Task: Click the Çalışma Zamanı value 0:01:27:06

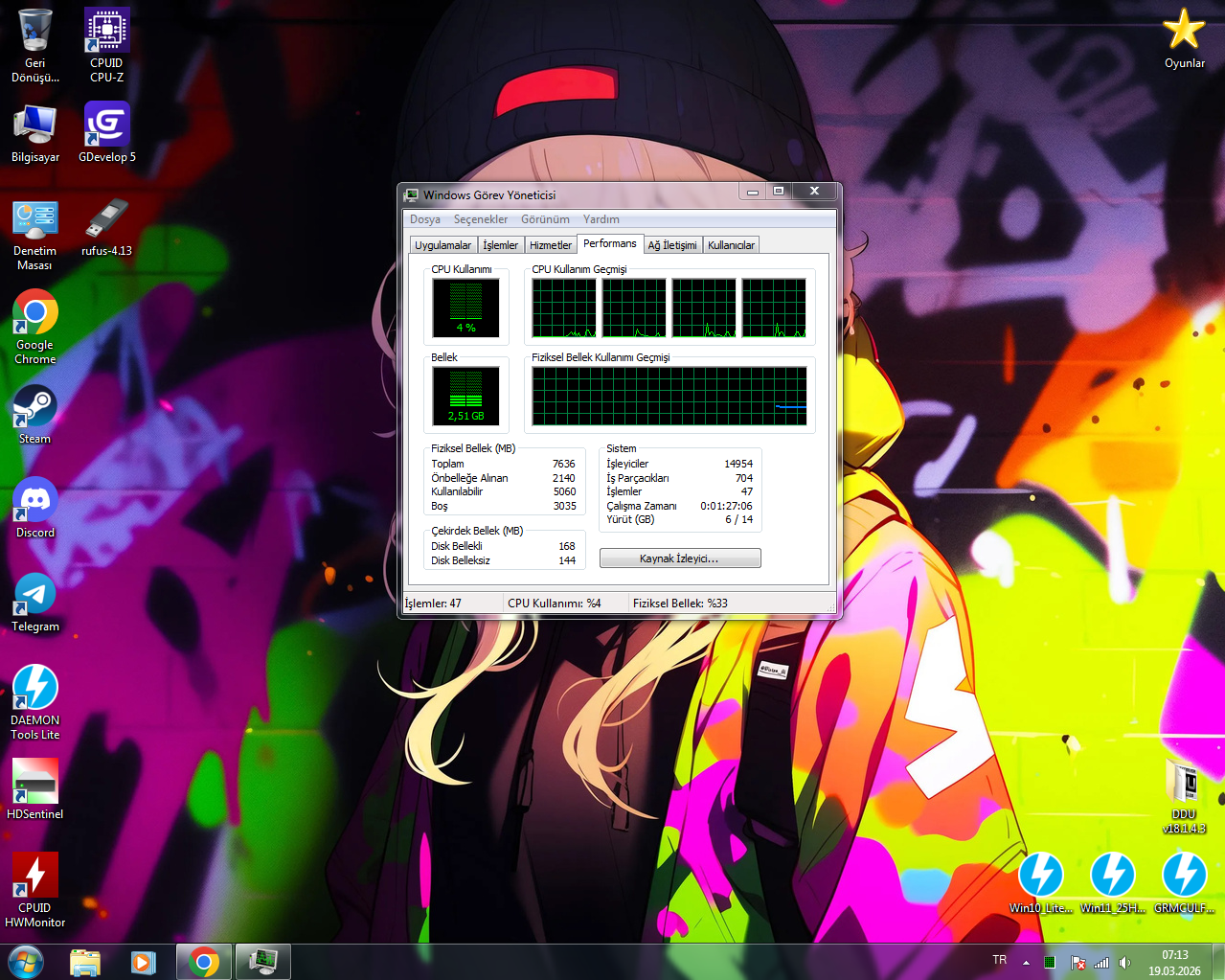Action: [726, 506]
